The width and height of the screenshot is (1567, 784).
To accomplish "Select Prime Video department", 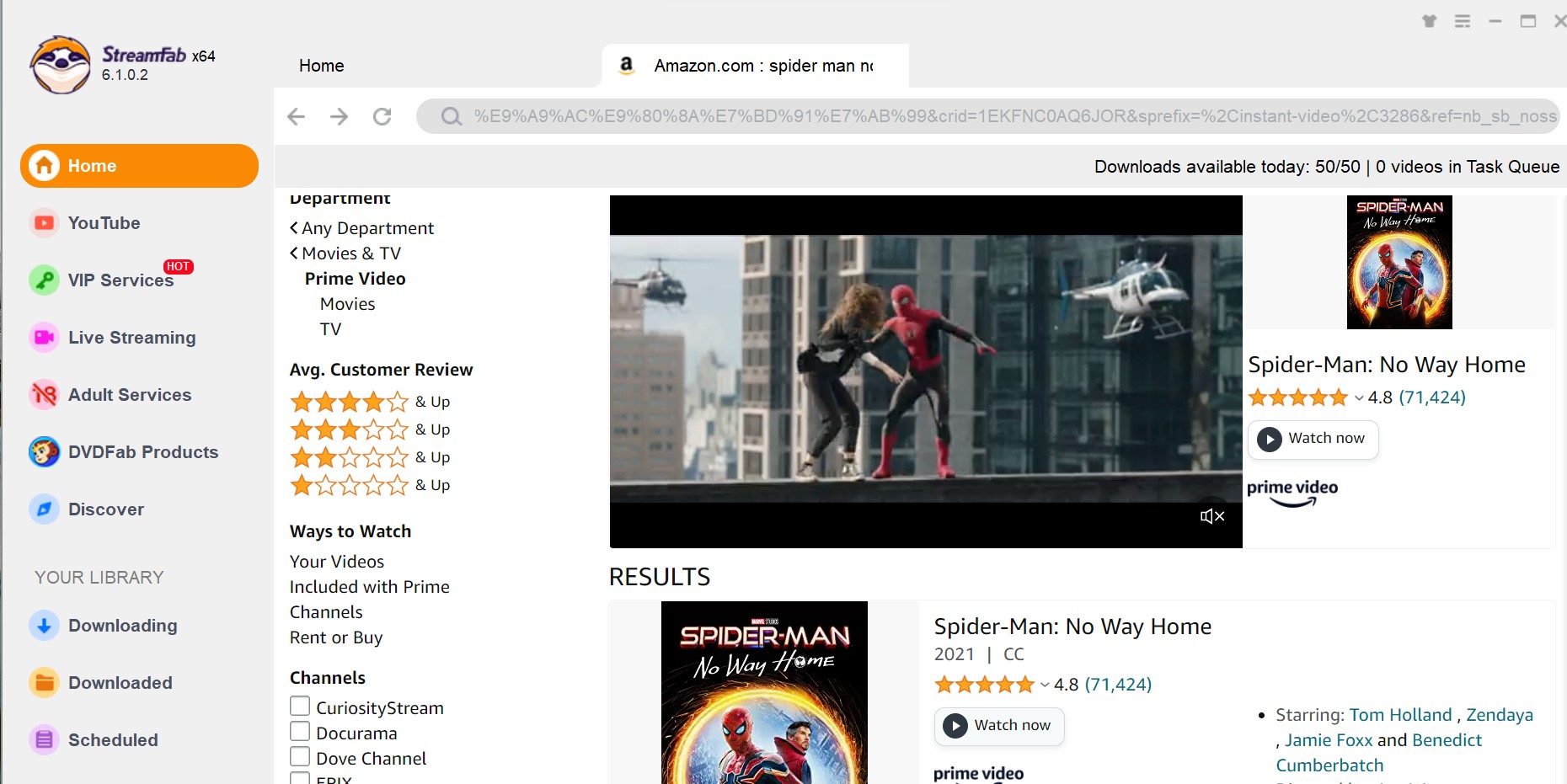I will tap(355, 279).
